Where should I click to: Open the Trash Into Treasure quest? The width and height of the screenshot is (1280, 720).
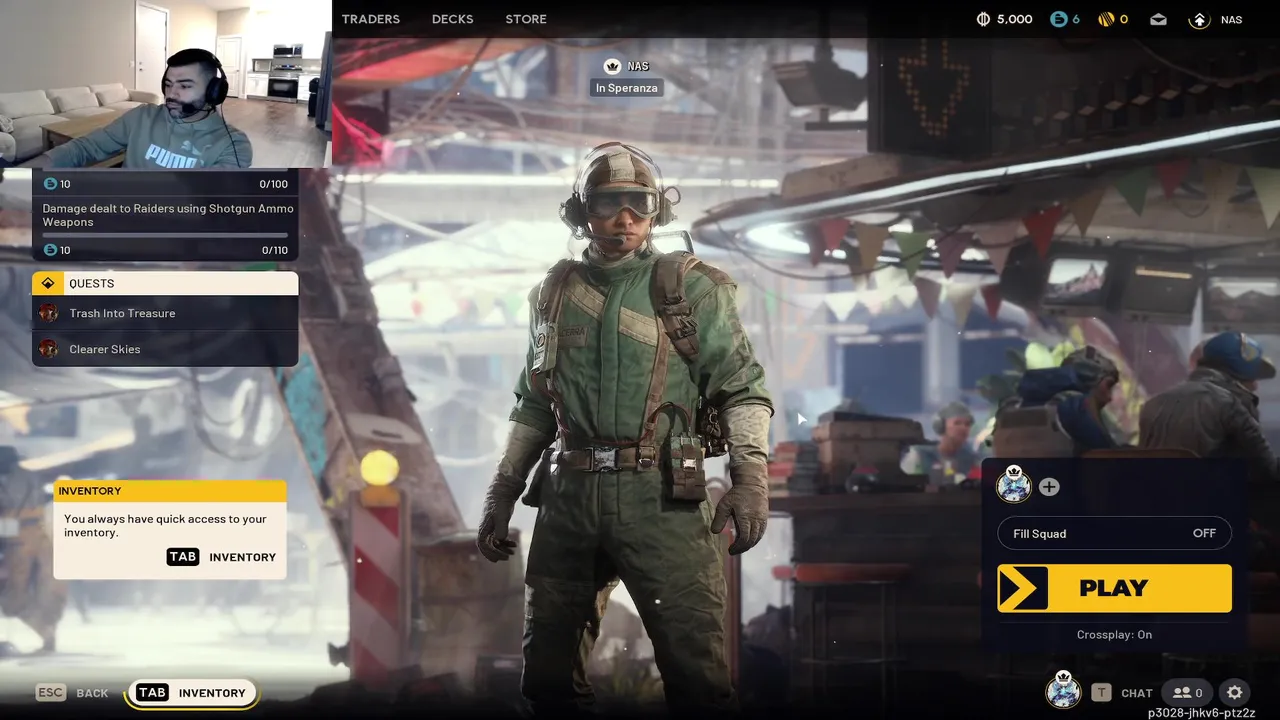click(165, 313)
